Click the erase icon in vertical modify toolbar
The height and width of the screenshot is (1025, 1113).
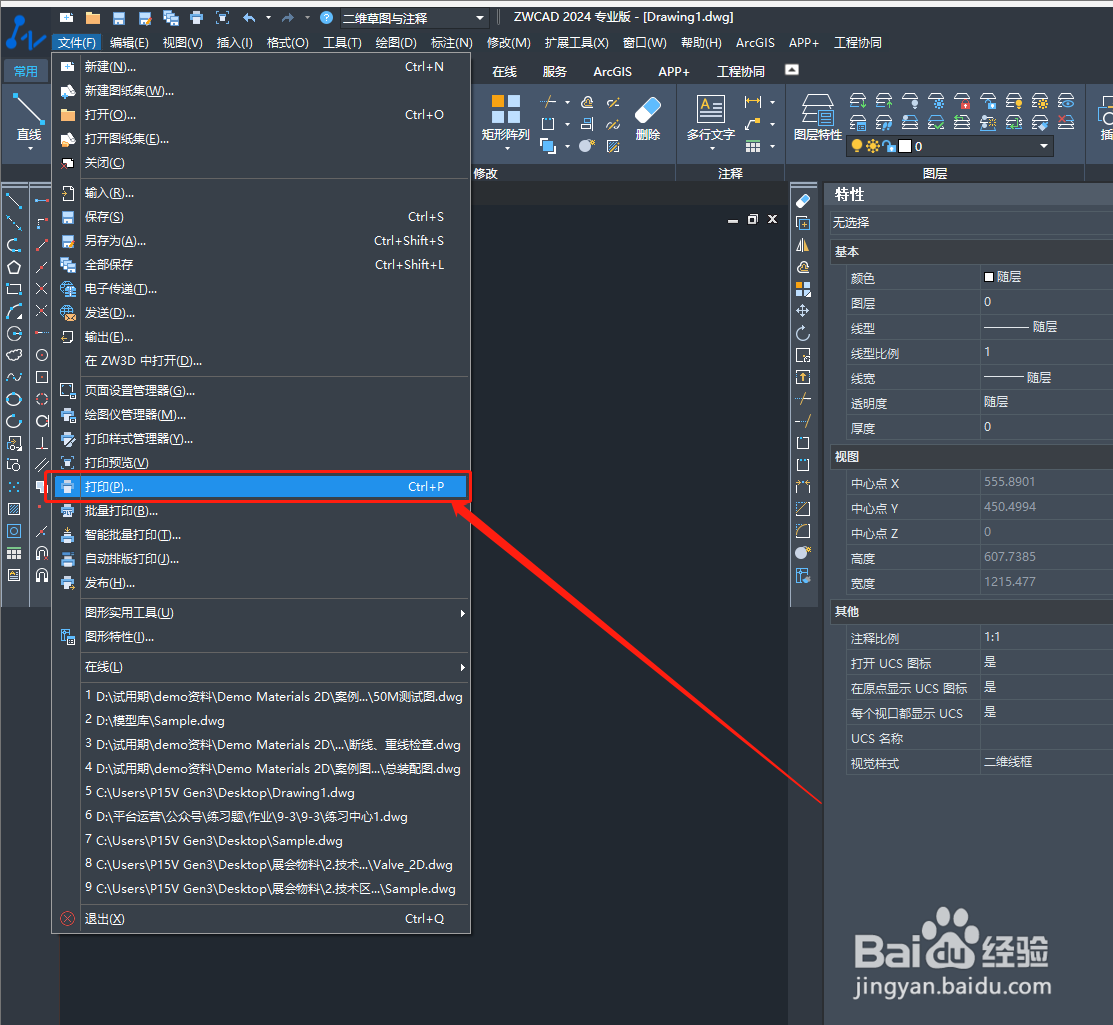coord(803,202)
